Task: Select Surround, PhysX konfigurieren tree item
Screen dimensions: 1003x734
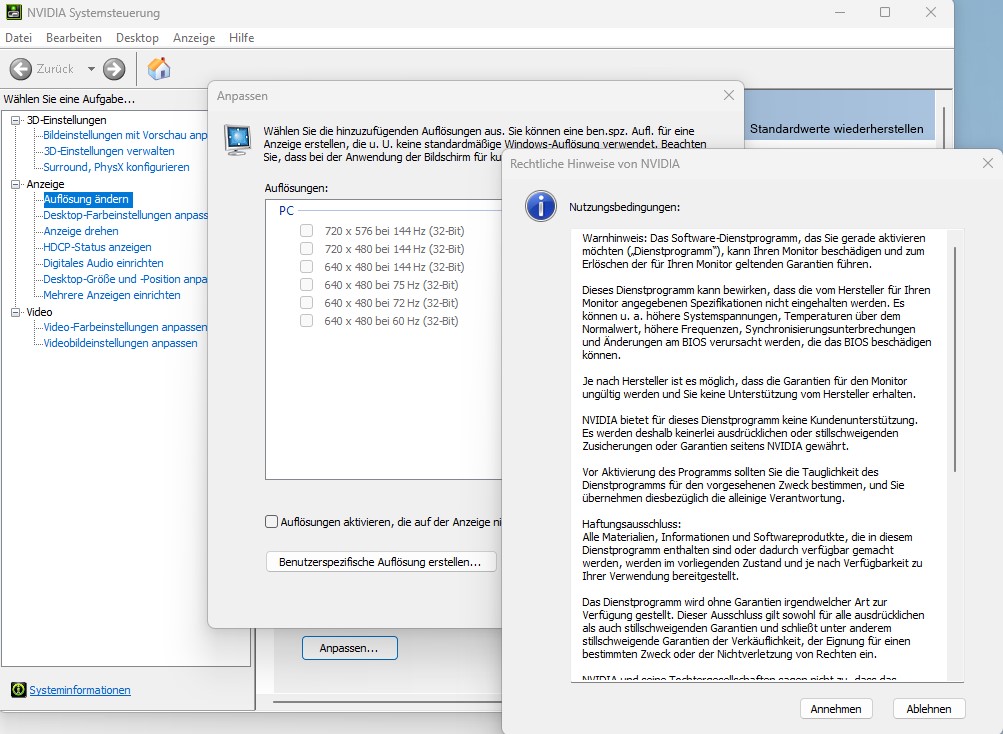Action: (116, 167)
